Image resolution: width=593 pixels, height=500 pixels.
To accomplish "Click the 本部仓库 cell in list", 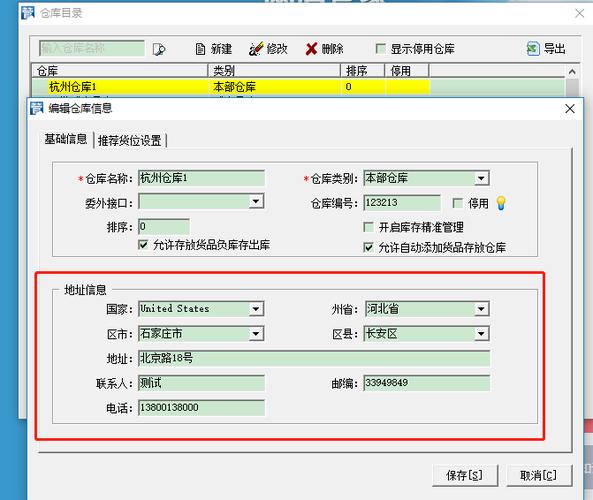I will [x=274, y=87].
